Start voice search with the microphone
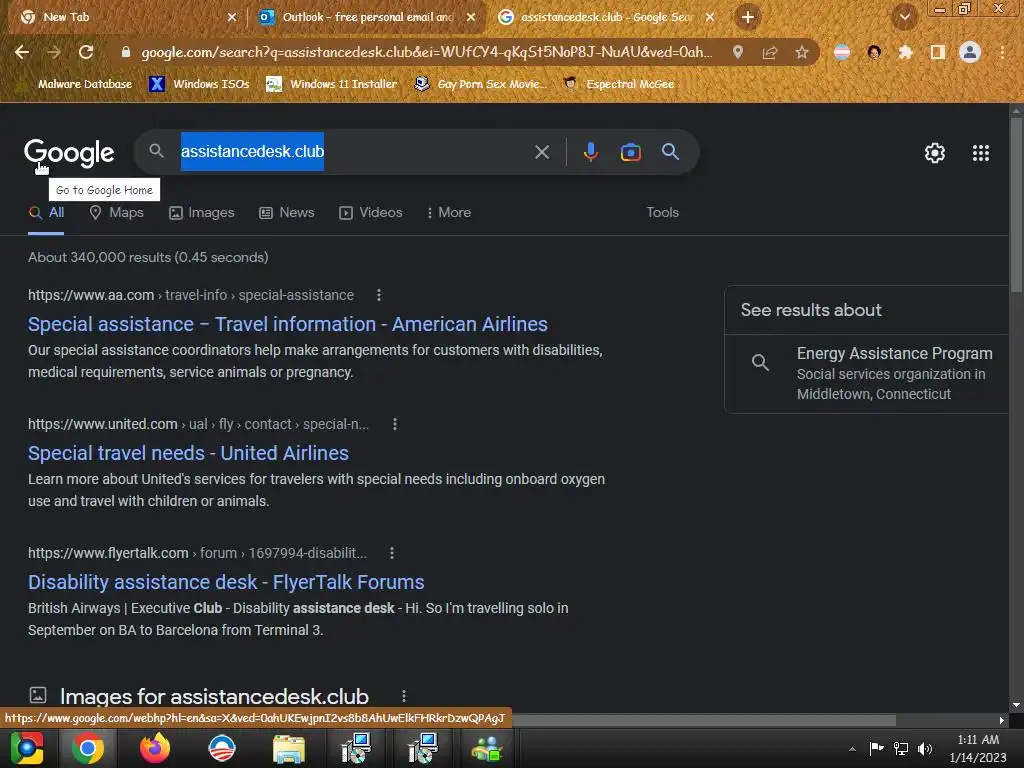Image resolution: width=1024 pixels, height=768 pixels. tap(590, 152)
